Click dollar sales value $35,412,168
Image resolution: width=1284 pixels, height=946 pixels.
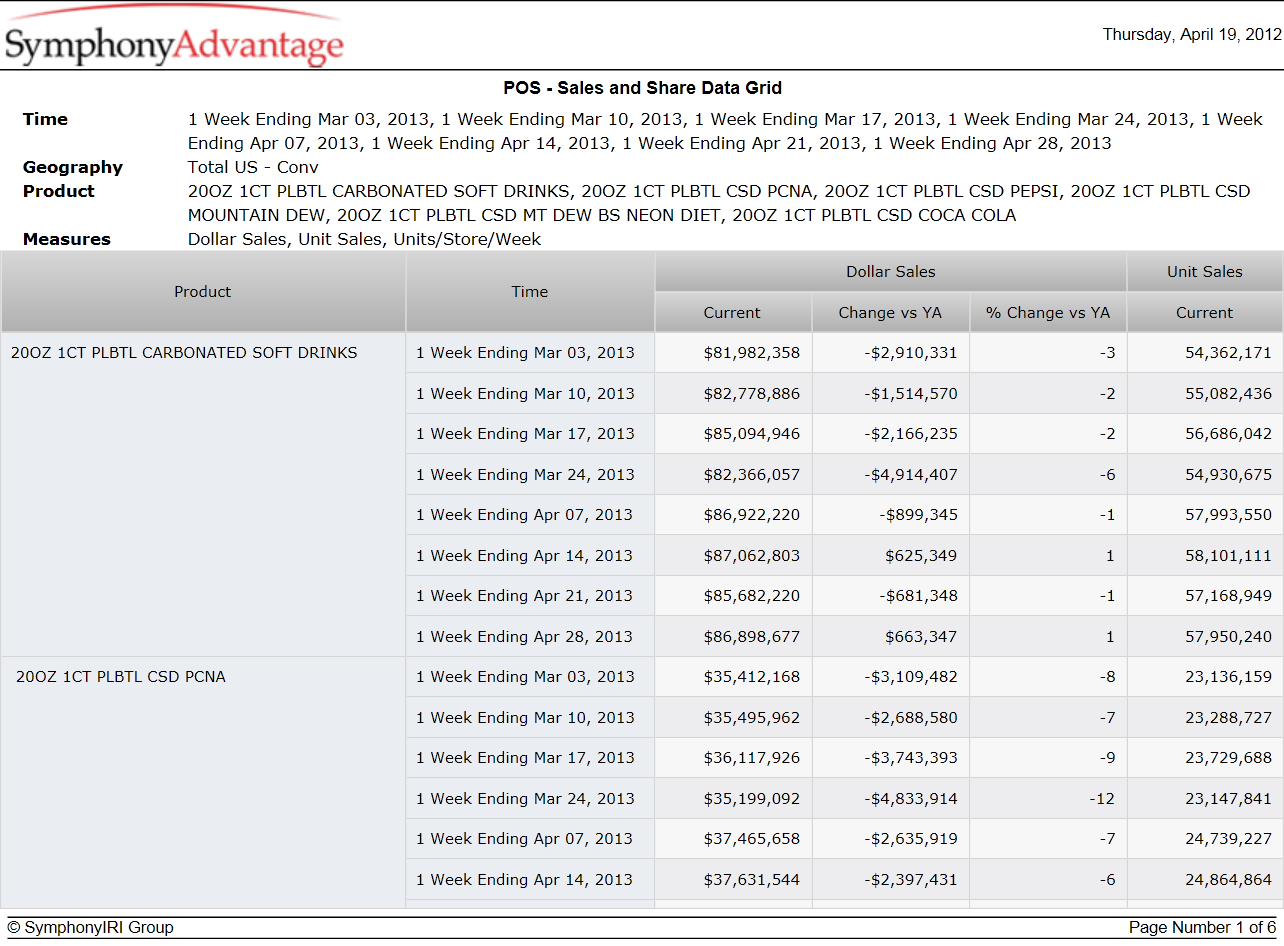(752, 677)
